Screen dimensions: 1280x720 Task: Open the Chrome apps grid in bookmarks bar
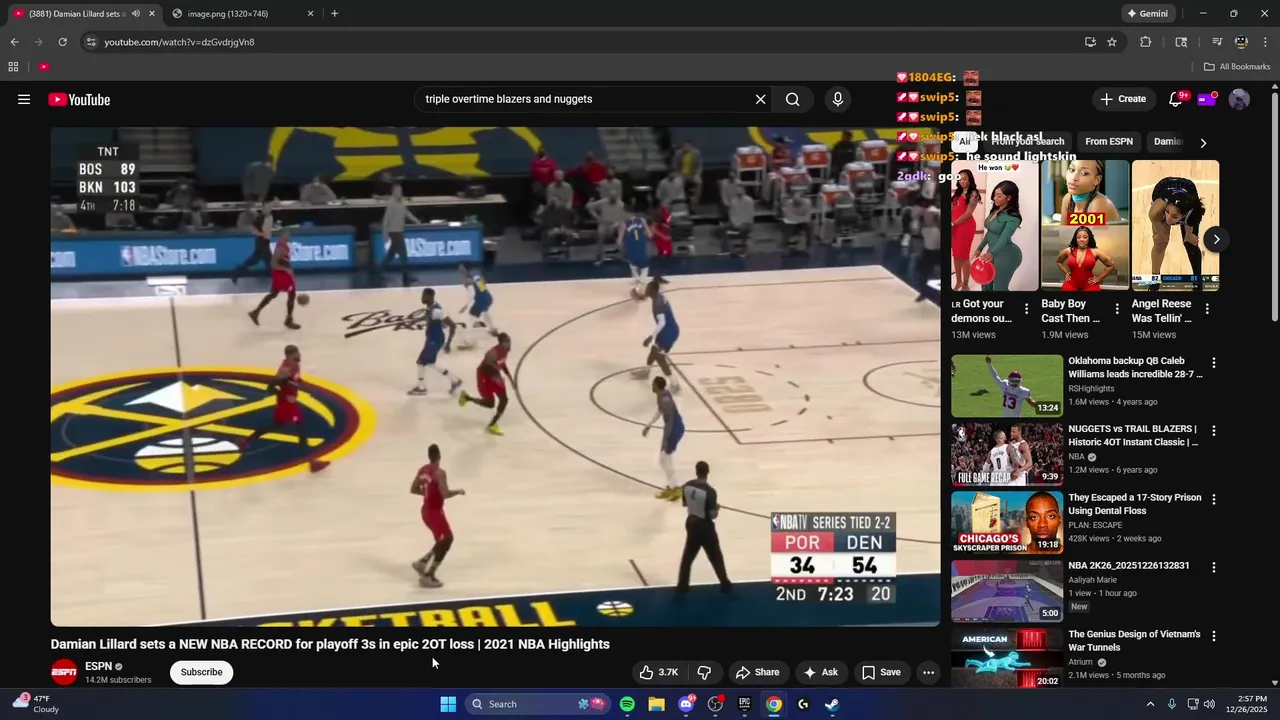[13, 67]
